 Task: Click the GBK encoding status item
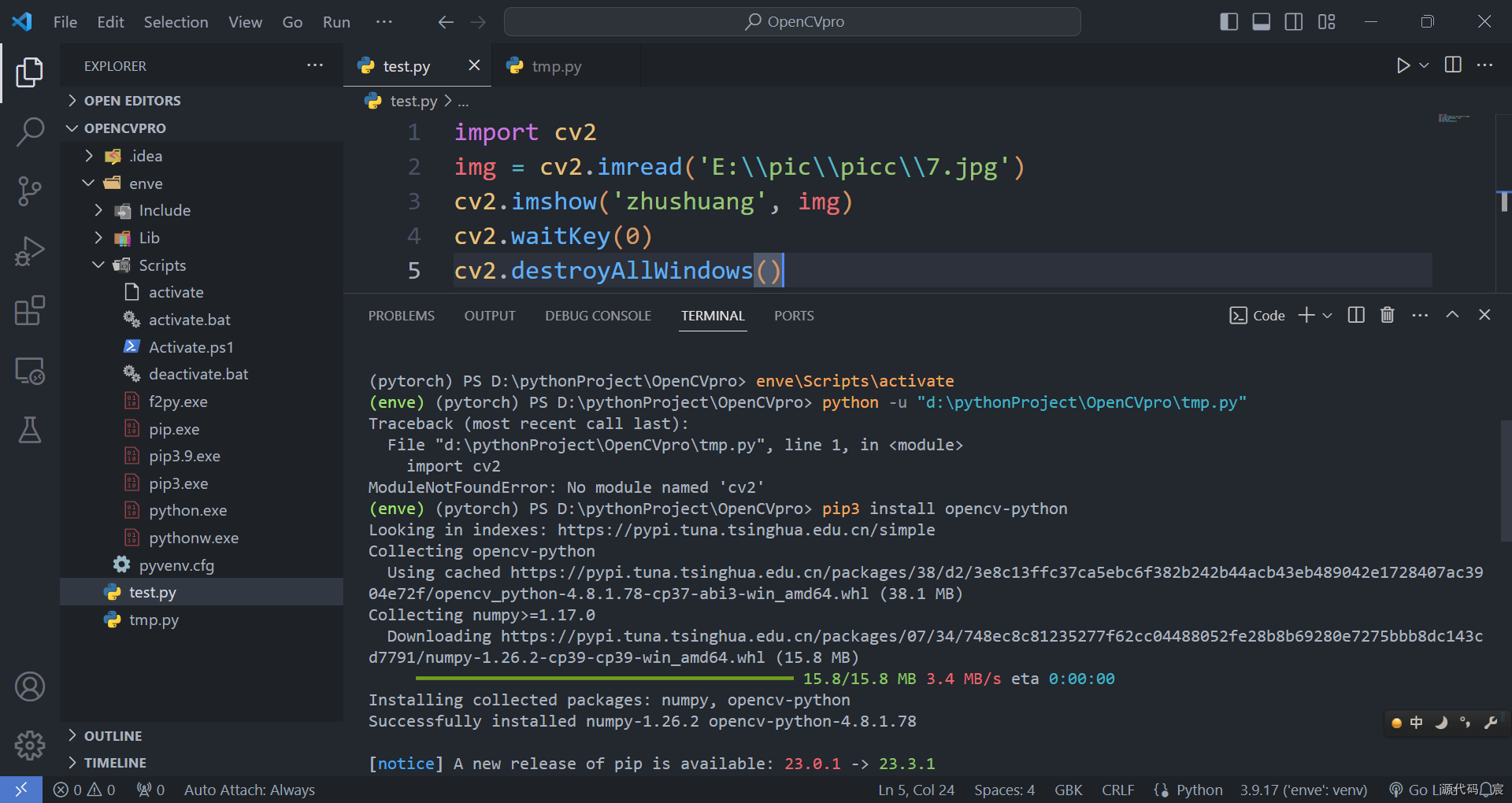[x=1068, y=790]
